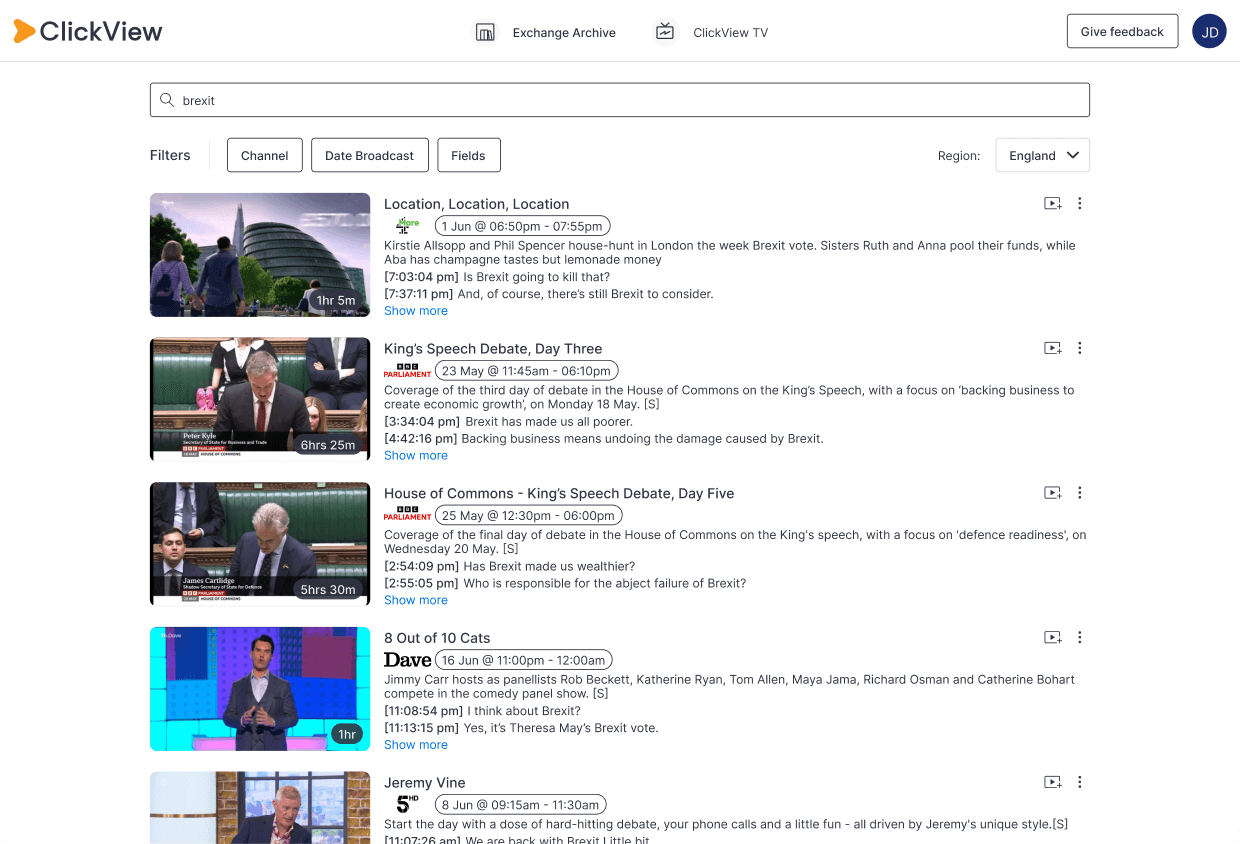
Task: Jump to timestamp 11:08:54 pm transcript line
Action: pos(482,711)
